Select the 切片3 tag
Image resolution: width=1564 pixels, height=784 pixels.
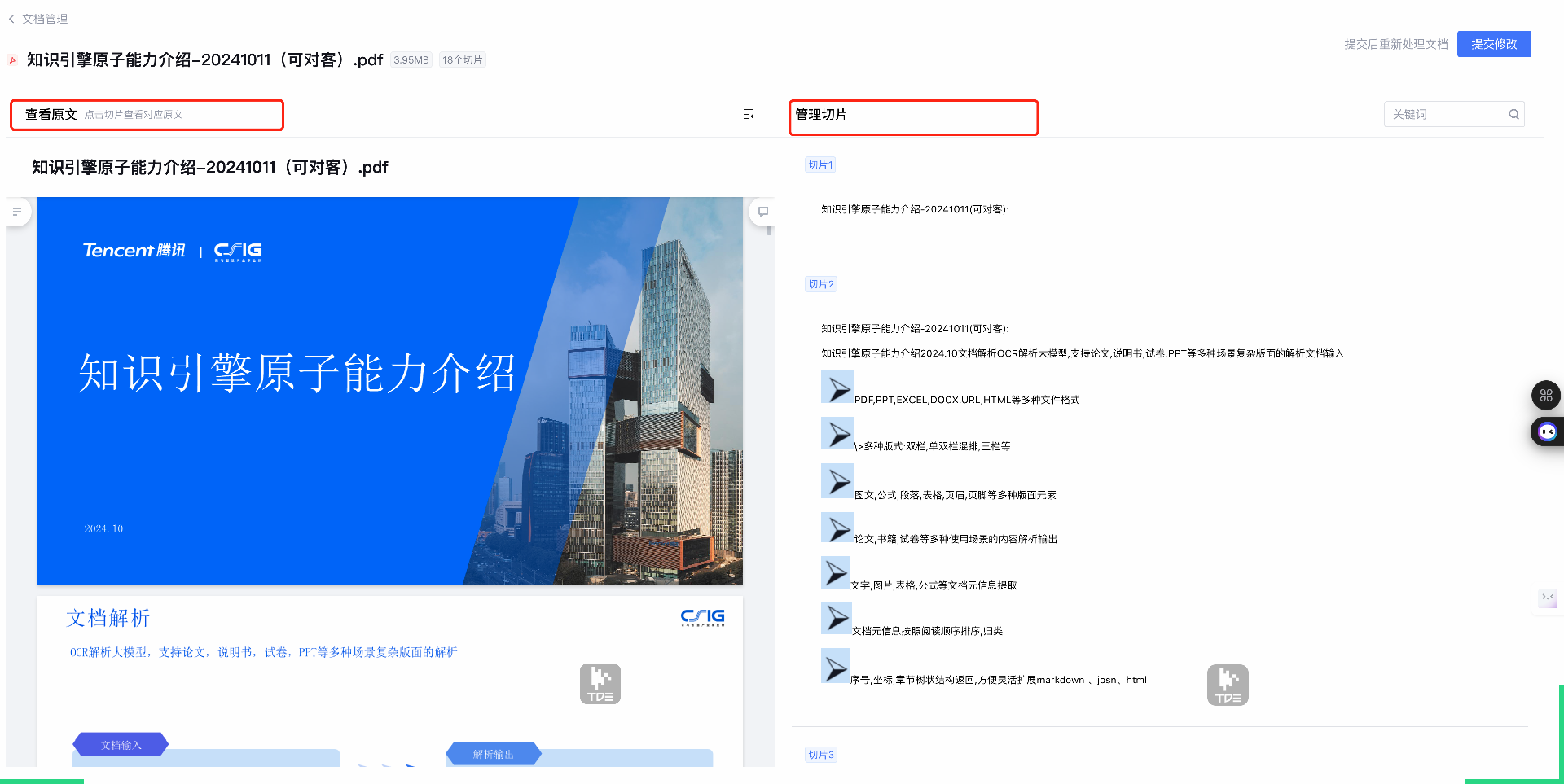(x=820, y=755)
